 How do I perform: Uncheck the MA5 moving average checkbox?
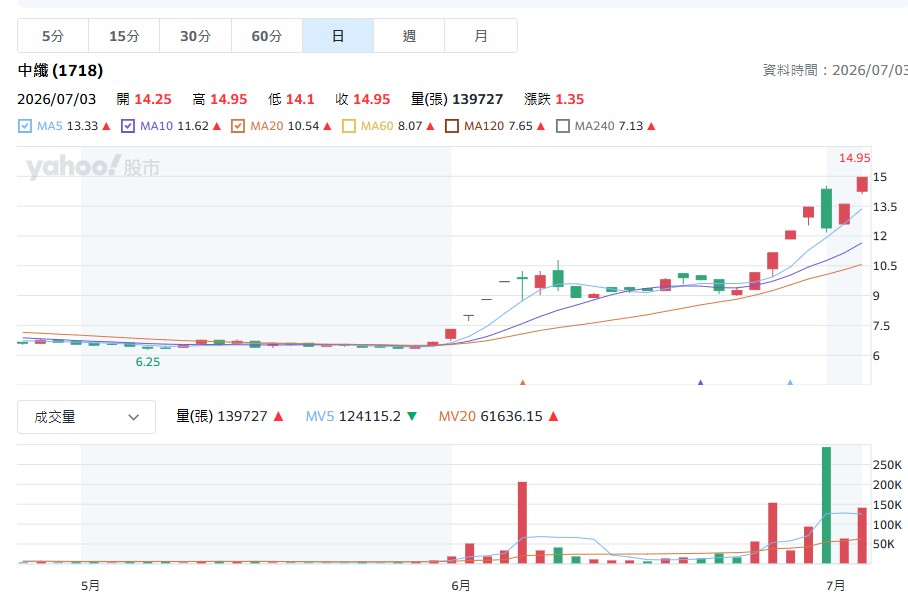point(25,126)
